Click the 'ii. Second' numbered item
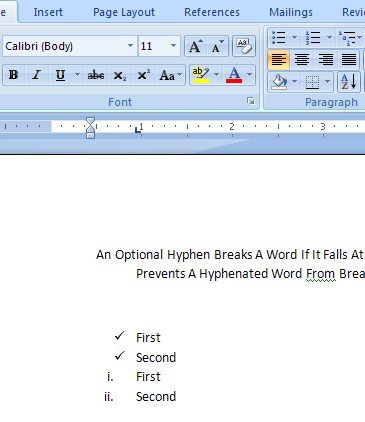Image resolution: width=365 pixels, height=422 pixels. [x=140, y=397]
